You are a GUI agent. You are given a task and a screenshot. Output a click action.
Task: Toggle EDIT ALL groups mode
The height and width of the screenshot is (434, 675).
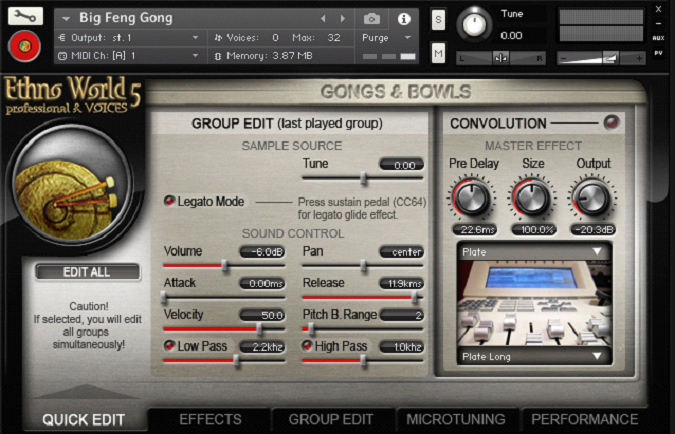pyautogui.click(x=88, y=272)
